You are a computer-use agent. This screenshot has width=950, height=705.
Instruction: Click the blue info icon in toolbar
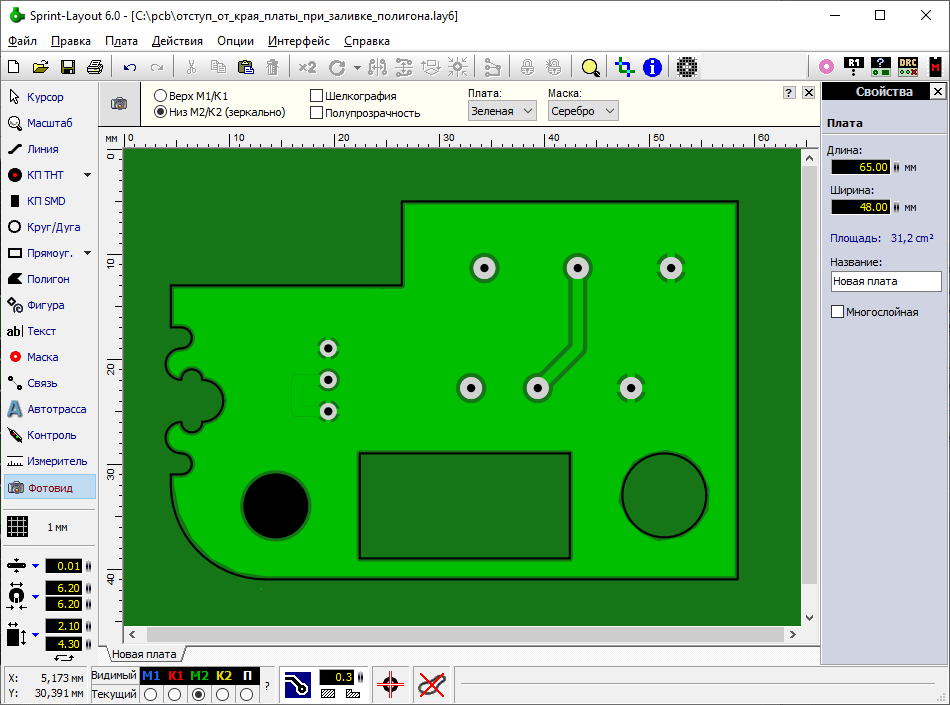(x=652, y=67)
